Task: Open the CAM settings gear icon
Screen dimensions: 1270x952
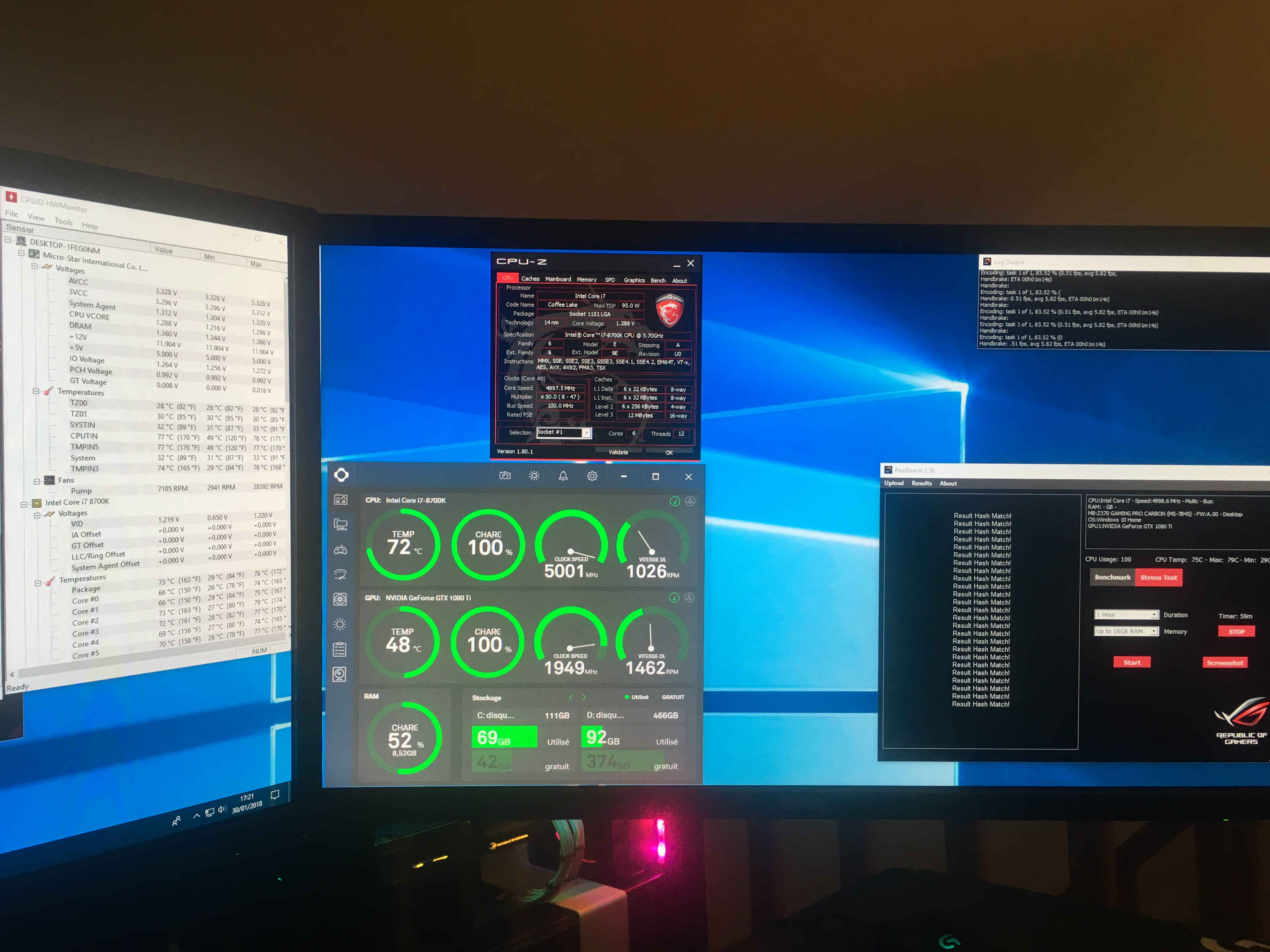Action: point(592,476)
